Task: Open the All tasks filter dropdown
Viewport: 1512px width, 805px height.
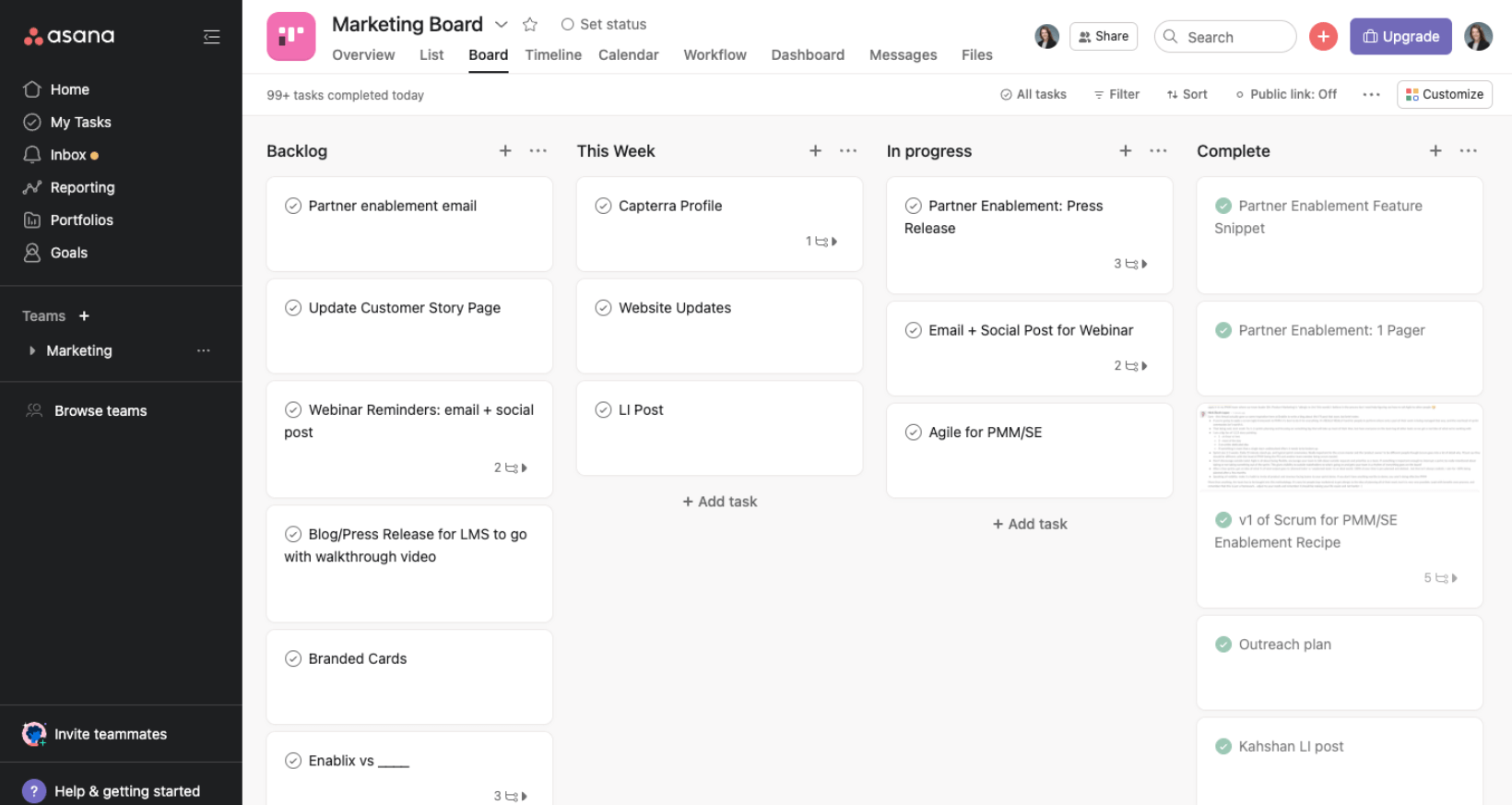Action: 1034,94
